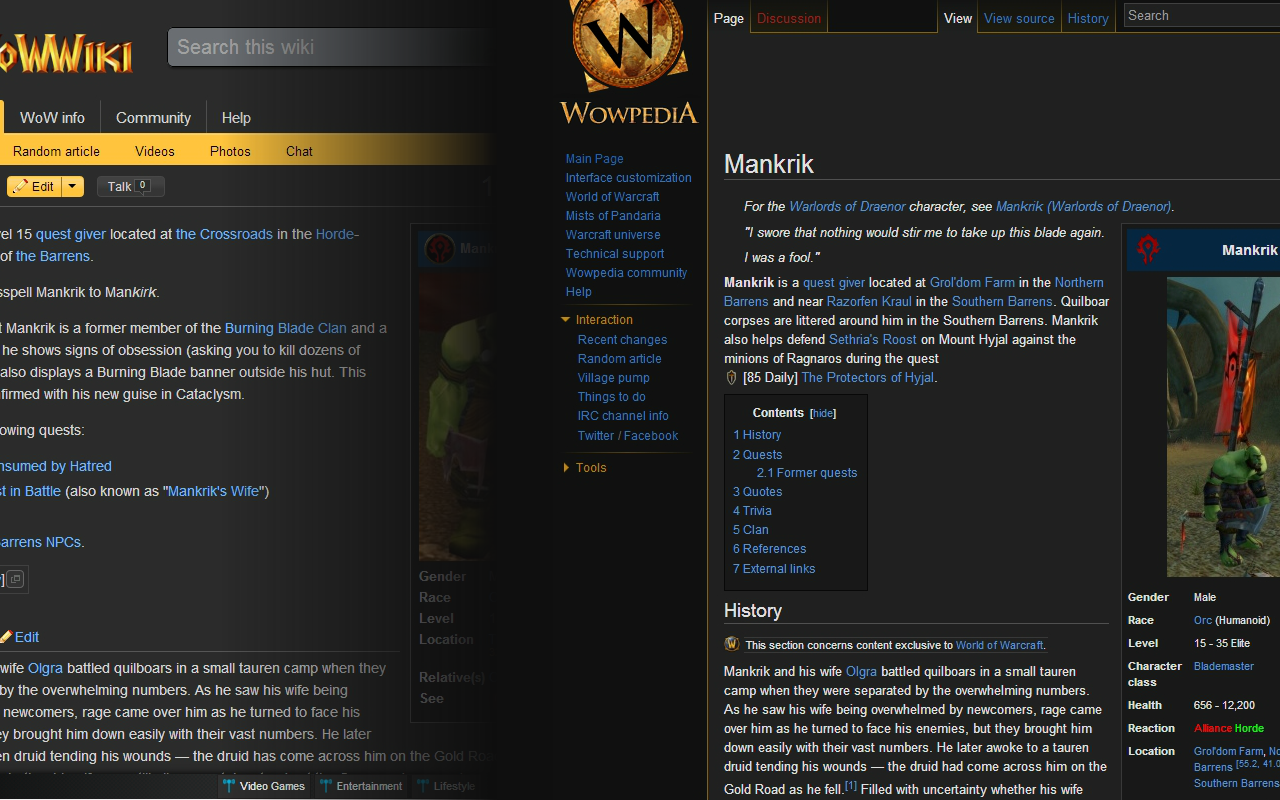Click the Horde faction icon in infobox
1280x800 pixels.
click(x=1148, y=250)
